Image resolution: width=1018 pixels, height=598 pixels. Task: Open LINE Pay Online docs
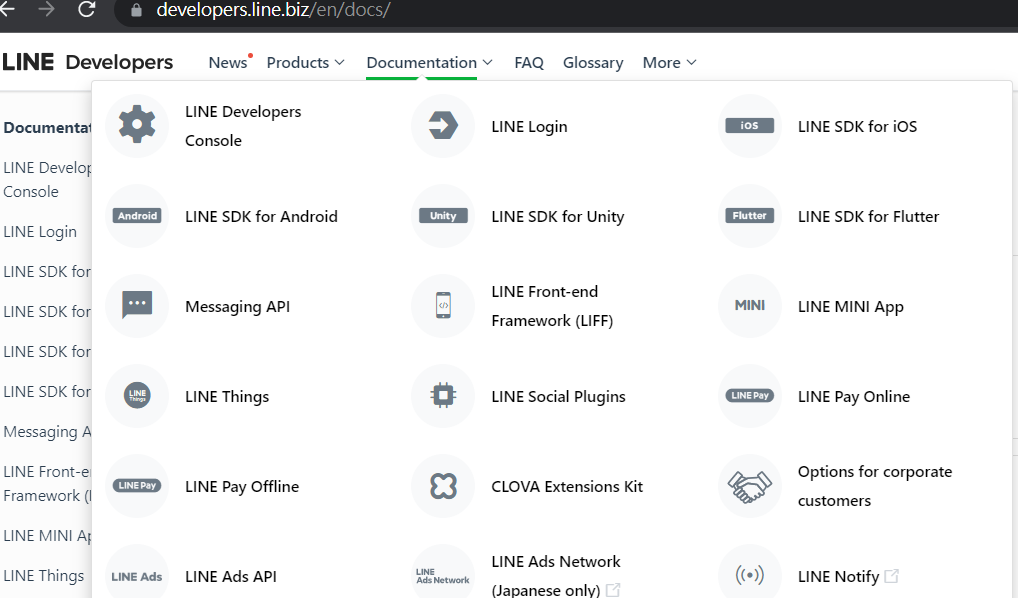[854, 396]
